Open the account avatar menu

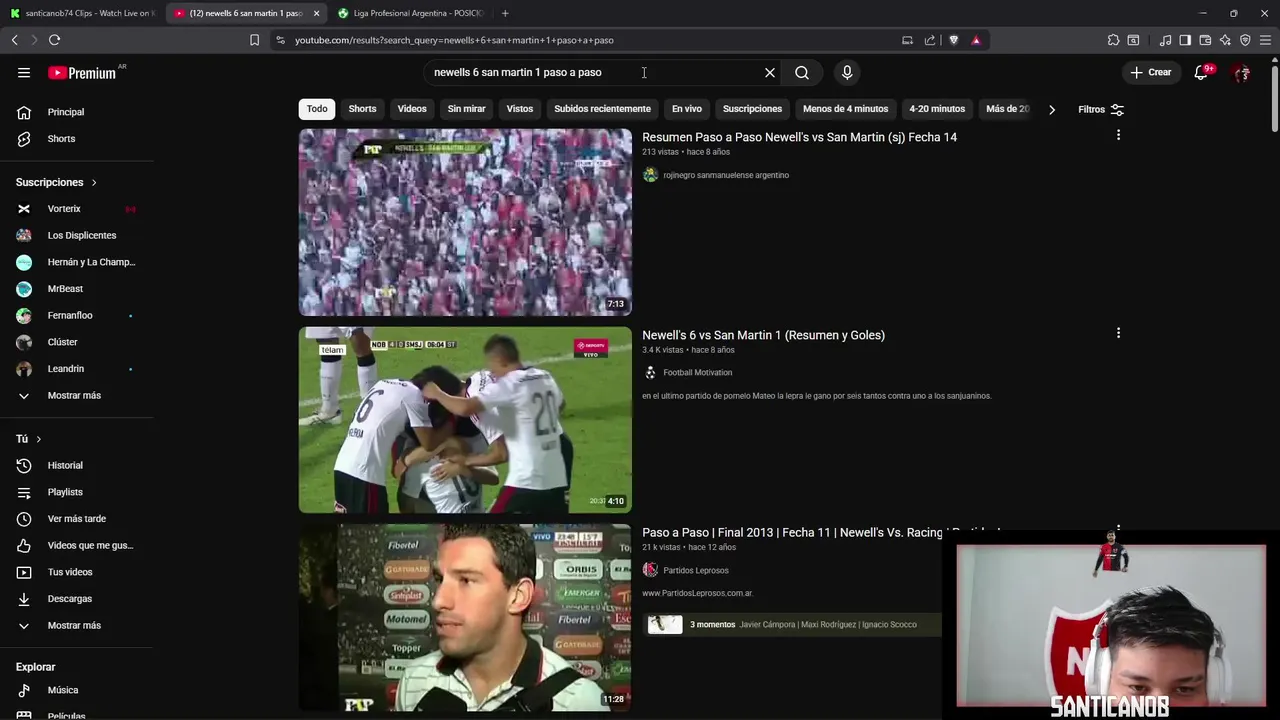pos(1242,72)
